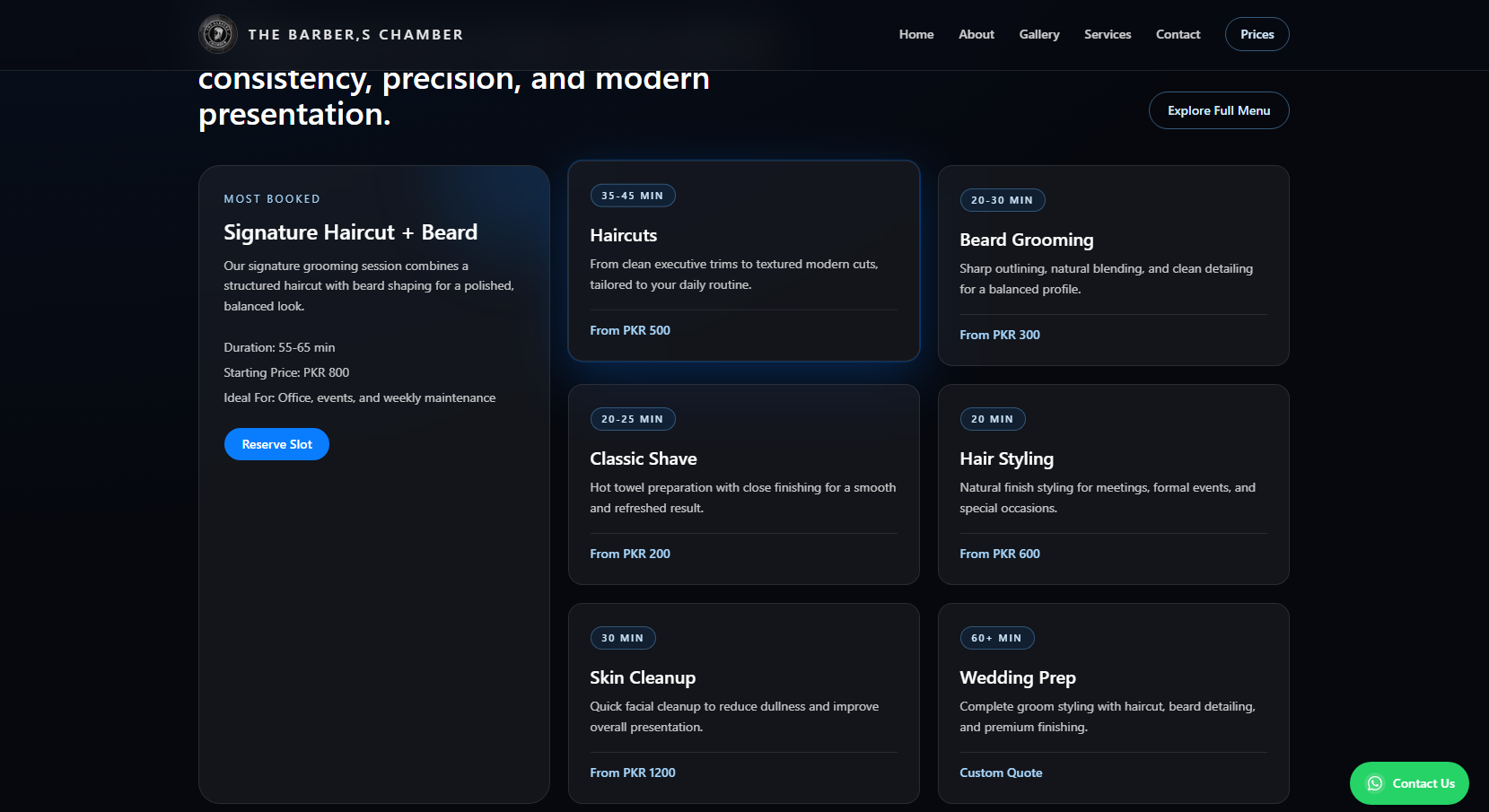Viewport: 1489px width, 812px height.
Task: Click the Signature Haircut + Beard heading
Action: [350, 232]
